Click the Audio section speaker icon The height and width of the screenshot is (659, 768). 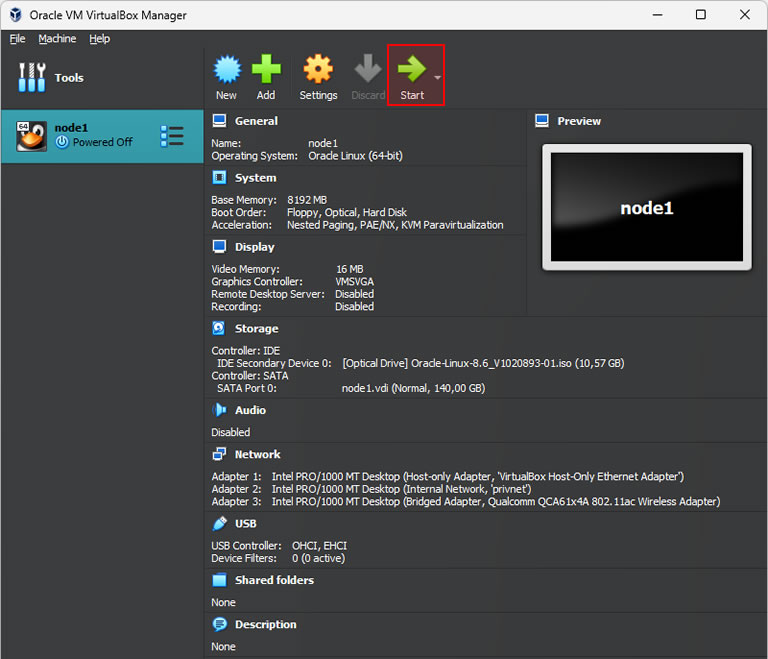219,410
